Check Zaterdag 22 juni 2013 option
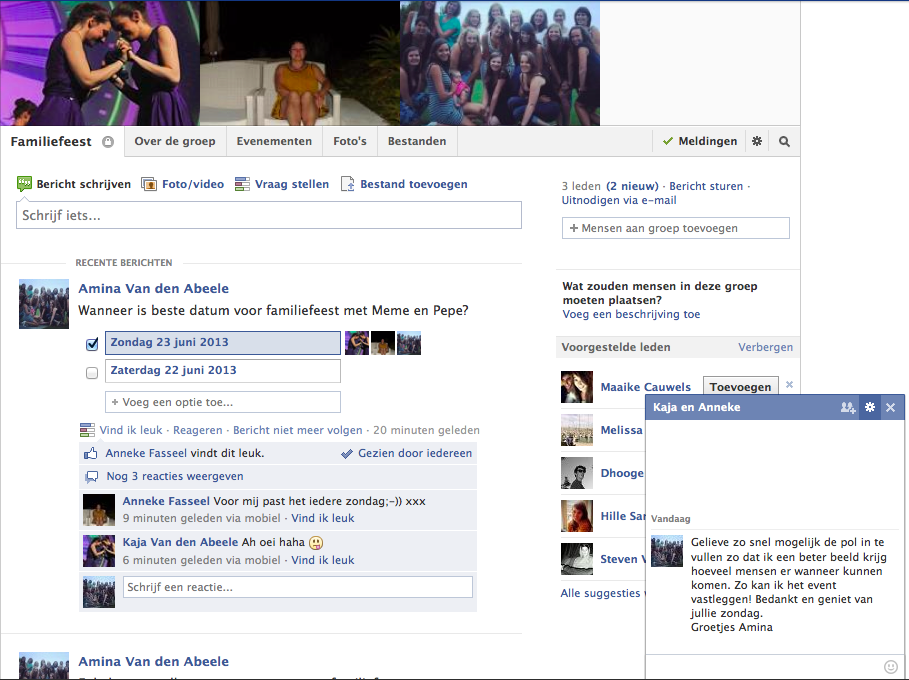 [x=92, y=372]
